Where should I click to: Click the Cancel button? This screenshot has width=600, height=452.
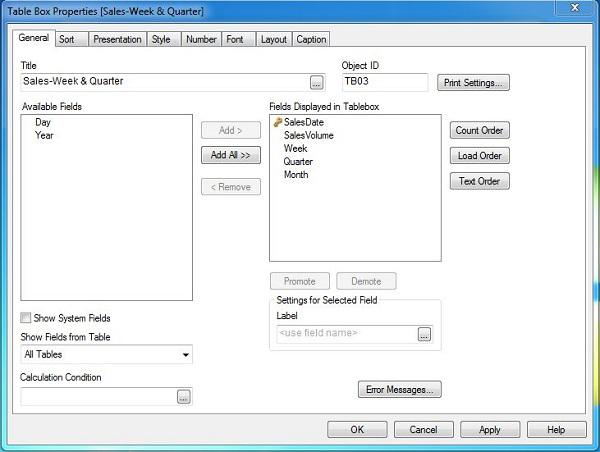[424, 430]
